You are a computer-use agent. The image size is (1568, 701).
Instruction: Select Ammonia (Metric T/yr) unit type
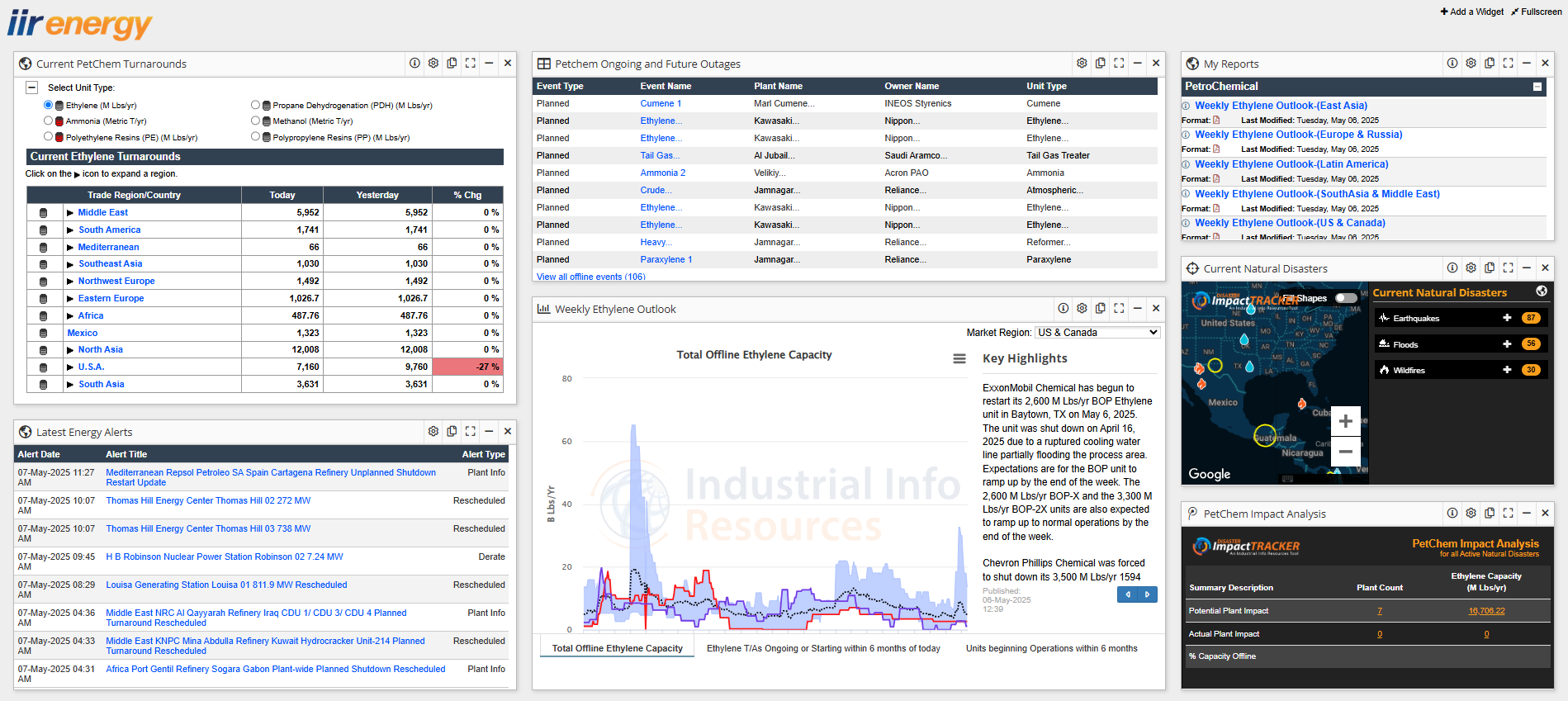click(x=48, y=121)
